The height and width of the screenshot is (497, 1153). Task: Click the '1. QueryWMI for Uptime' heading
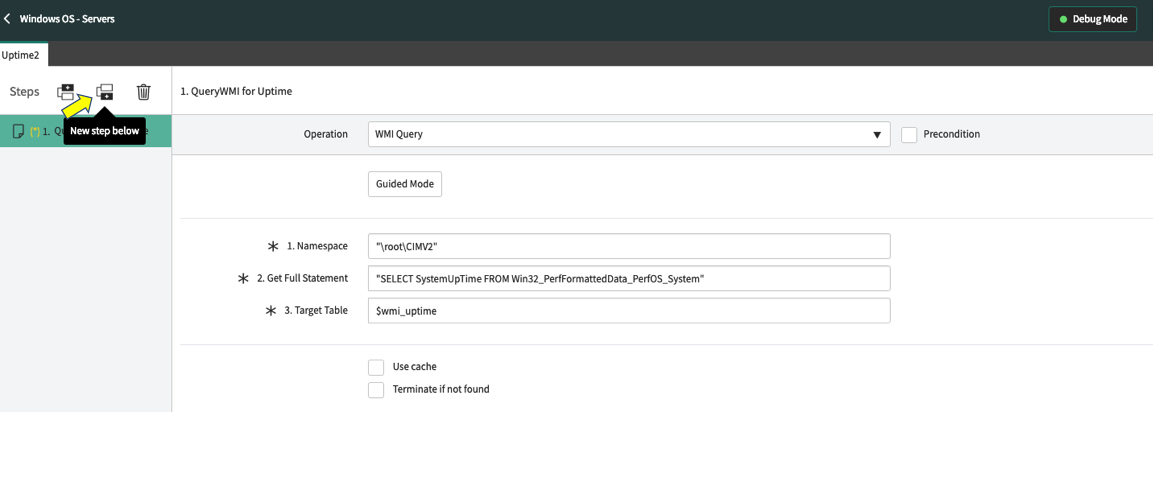pos(236,92)
